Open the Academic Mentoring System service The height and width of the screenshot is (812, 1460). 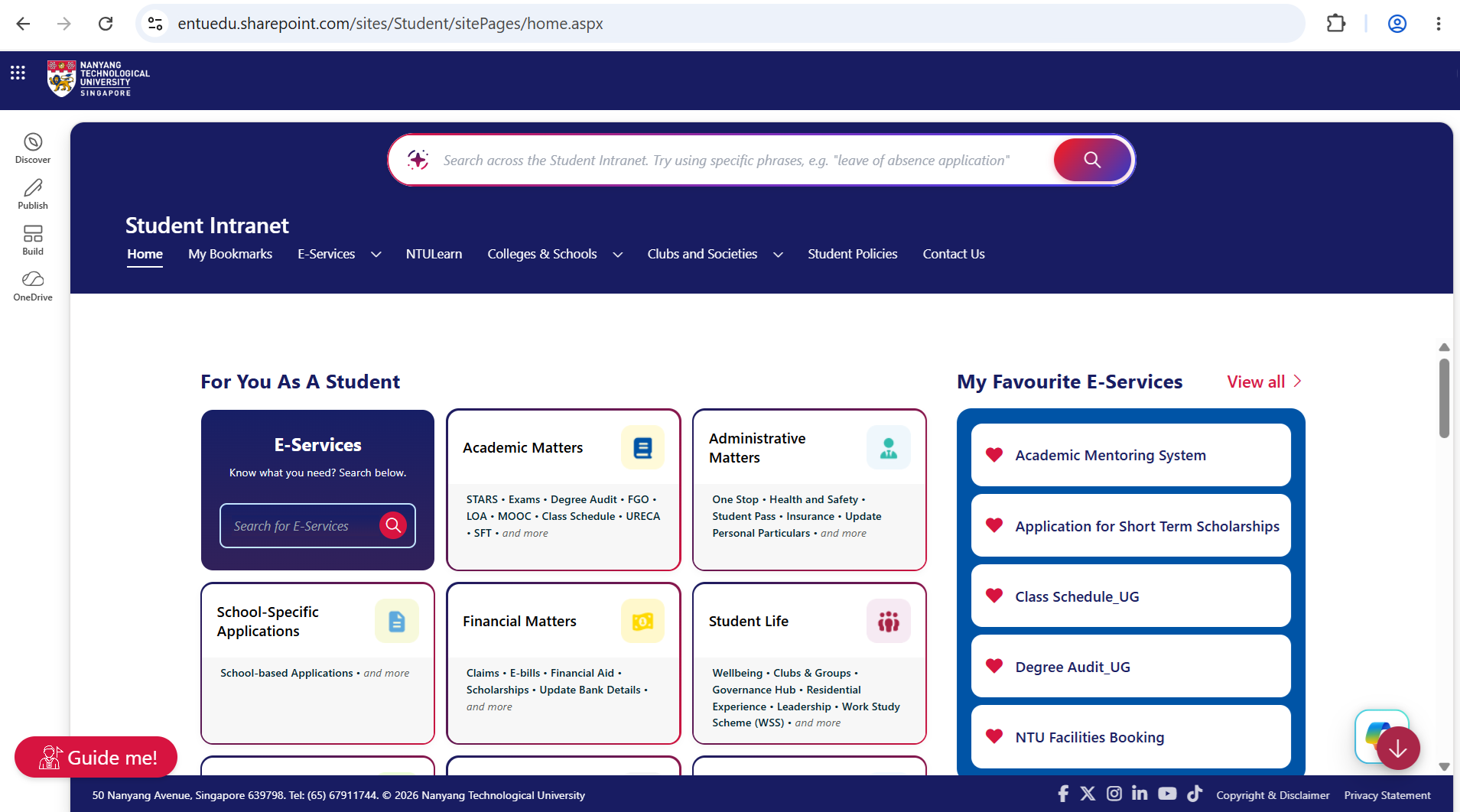[1131, 455]
